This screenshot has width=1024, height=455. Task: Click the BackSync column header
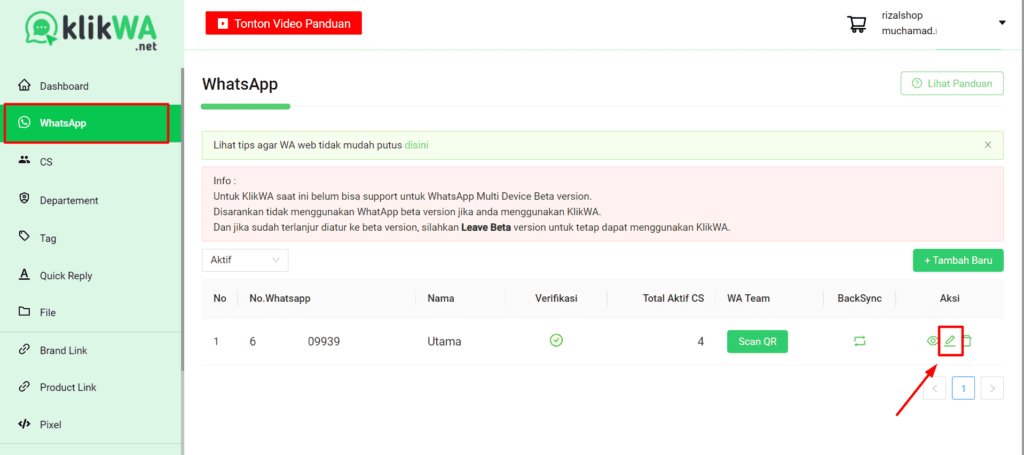pyautogui.click(x=860, y=298)
